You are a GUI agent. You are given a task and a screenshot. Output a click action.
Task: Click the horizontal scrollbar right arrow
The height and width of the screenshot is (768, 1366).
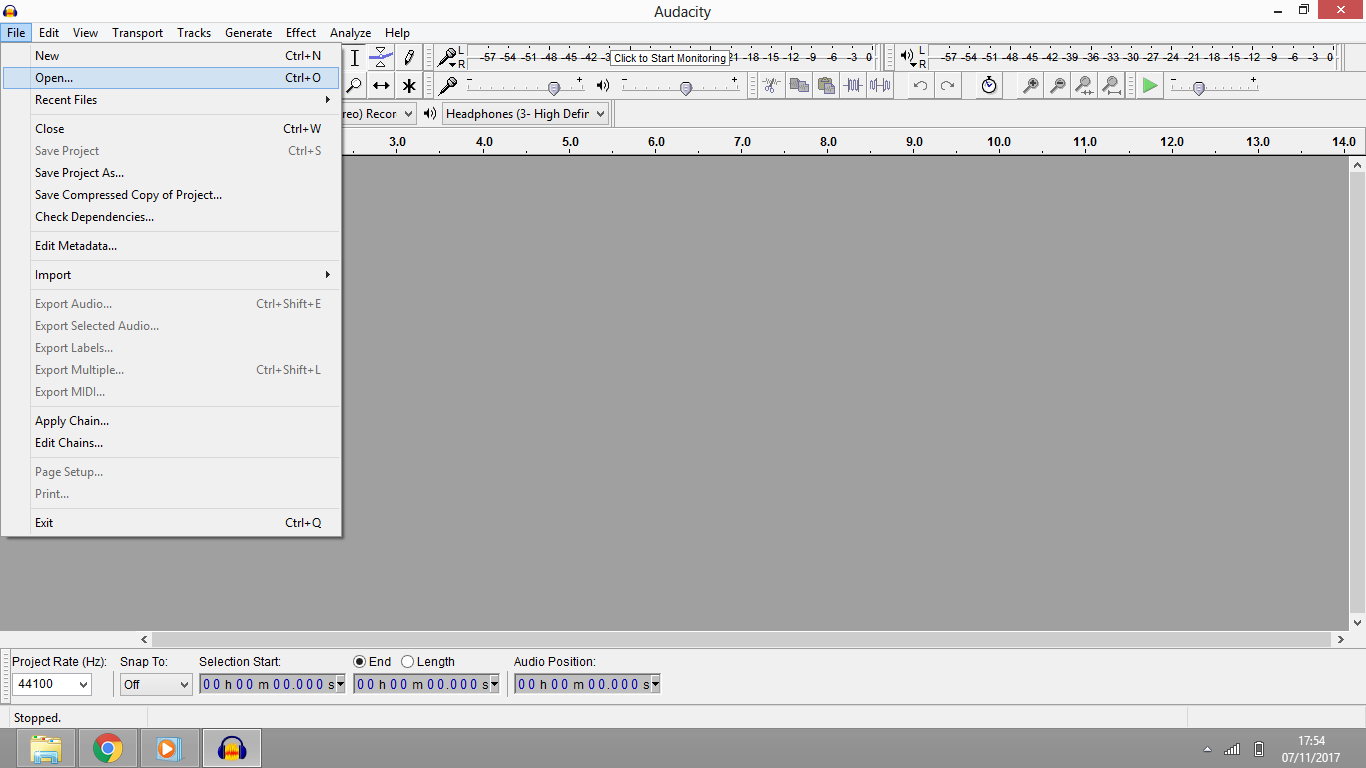[1341, 639]
